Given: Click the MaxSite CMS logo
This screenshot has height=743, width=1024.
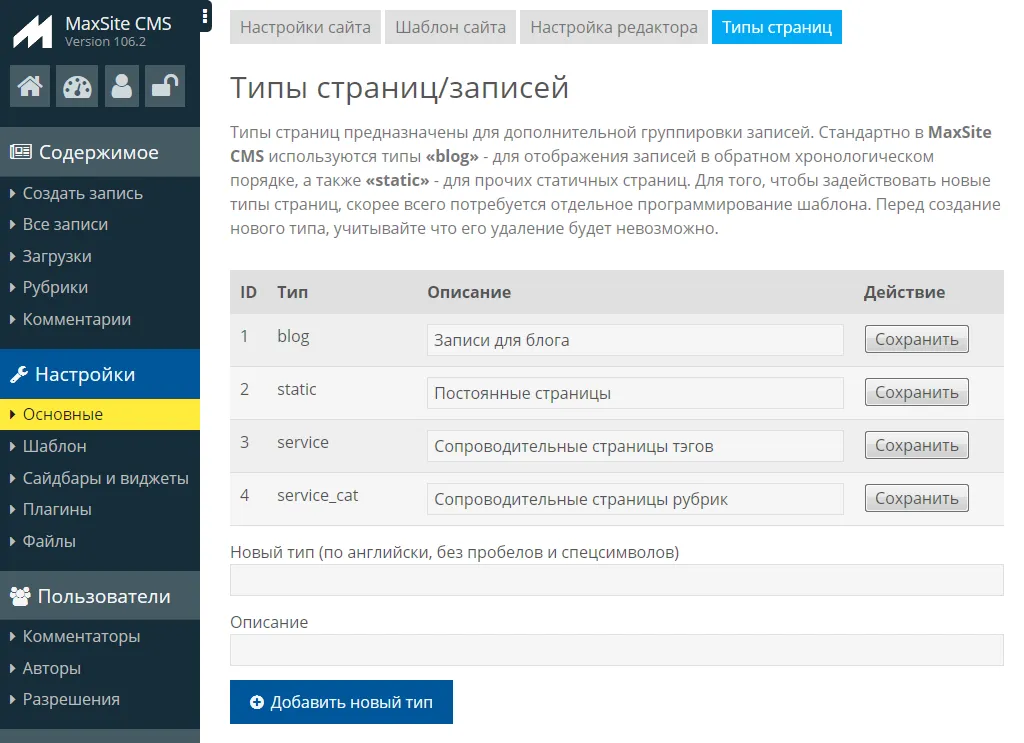Looking at the screenshot, I should point(33,32).
